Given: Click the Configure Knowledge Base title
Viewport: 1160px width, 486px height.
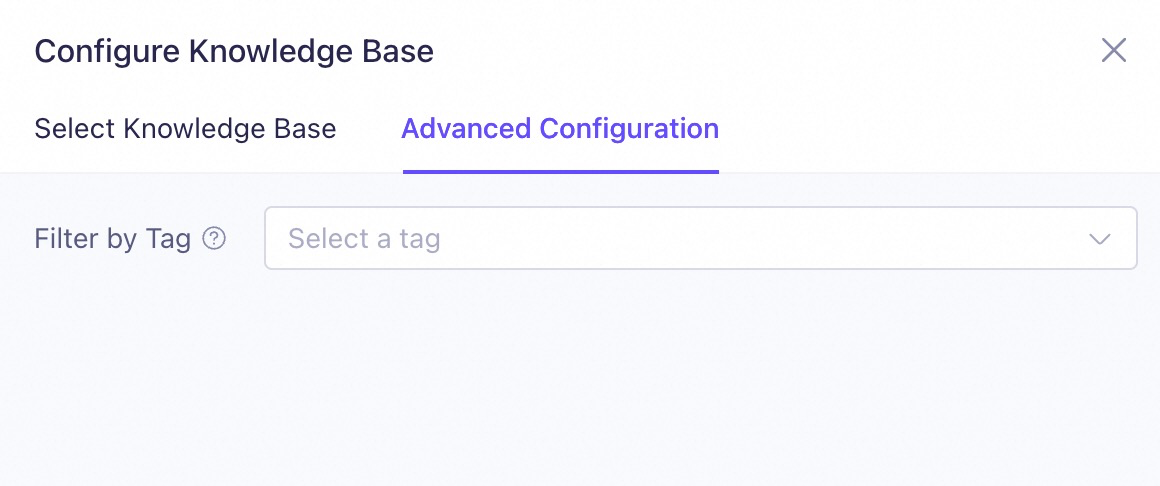Looking at the screenshot, I should pos(234,52).
